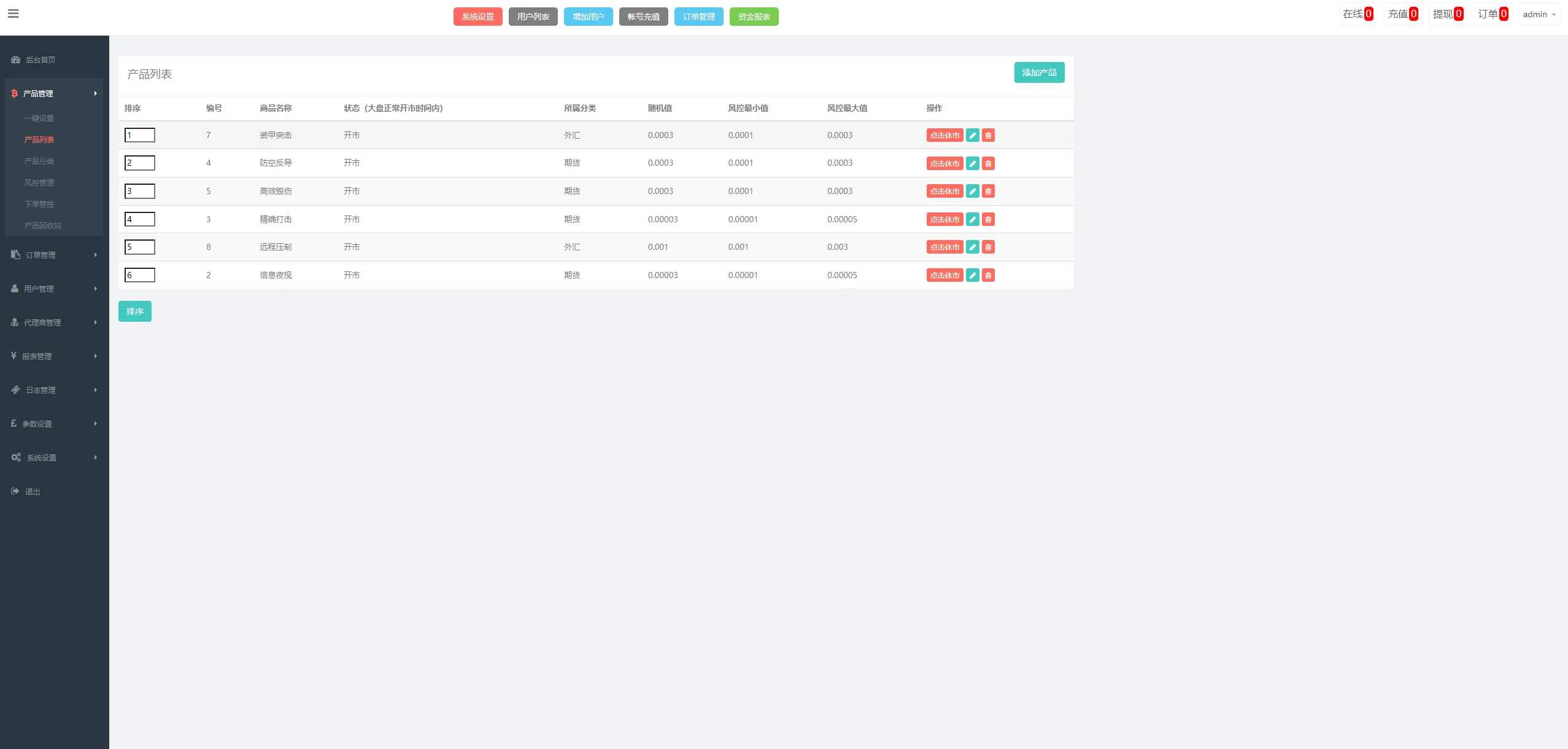
Task: Focus the sort-order input containing 3
Action: click(140, 191)
